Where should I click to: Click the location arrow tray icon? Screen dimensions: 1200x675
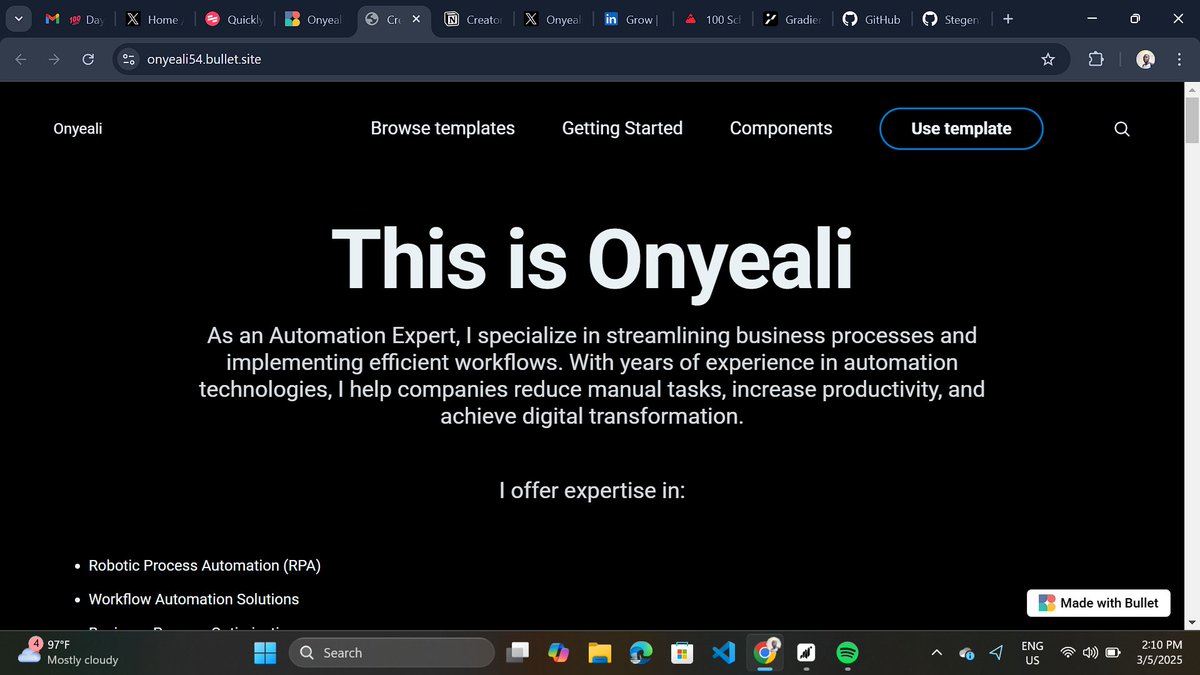pos(996,653)
